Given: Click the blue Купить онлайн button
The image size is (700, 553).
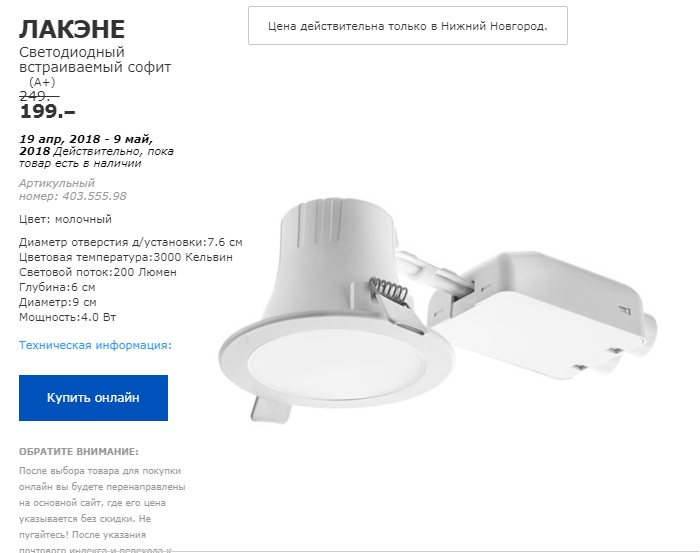Looking at the screenshot, I should pyautogui.click(x=93, y=398).
